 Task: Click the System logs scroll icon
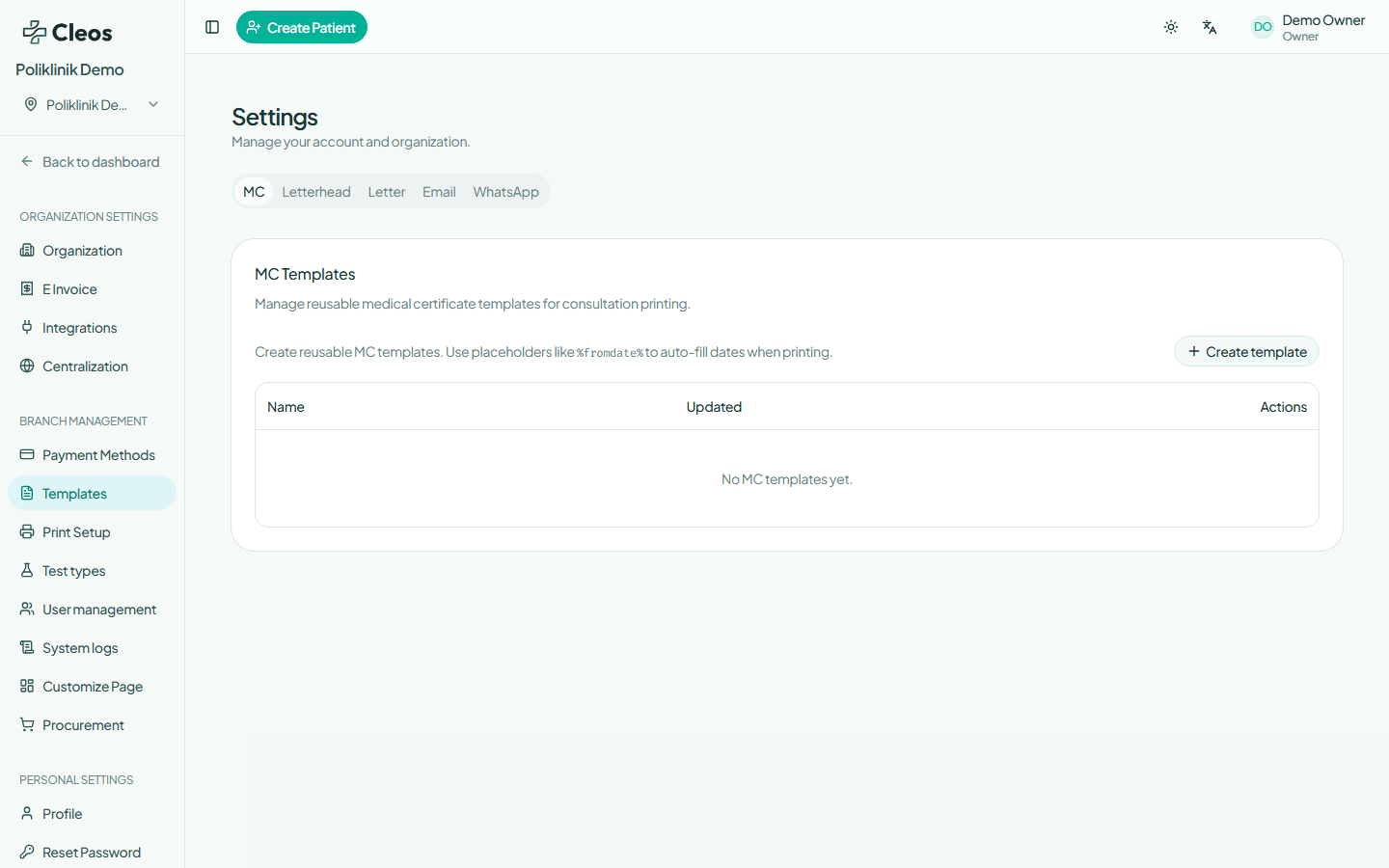pos(27,648)
